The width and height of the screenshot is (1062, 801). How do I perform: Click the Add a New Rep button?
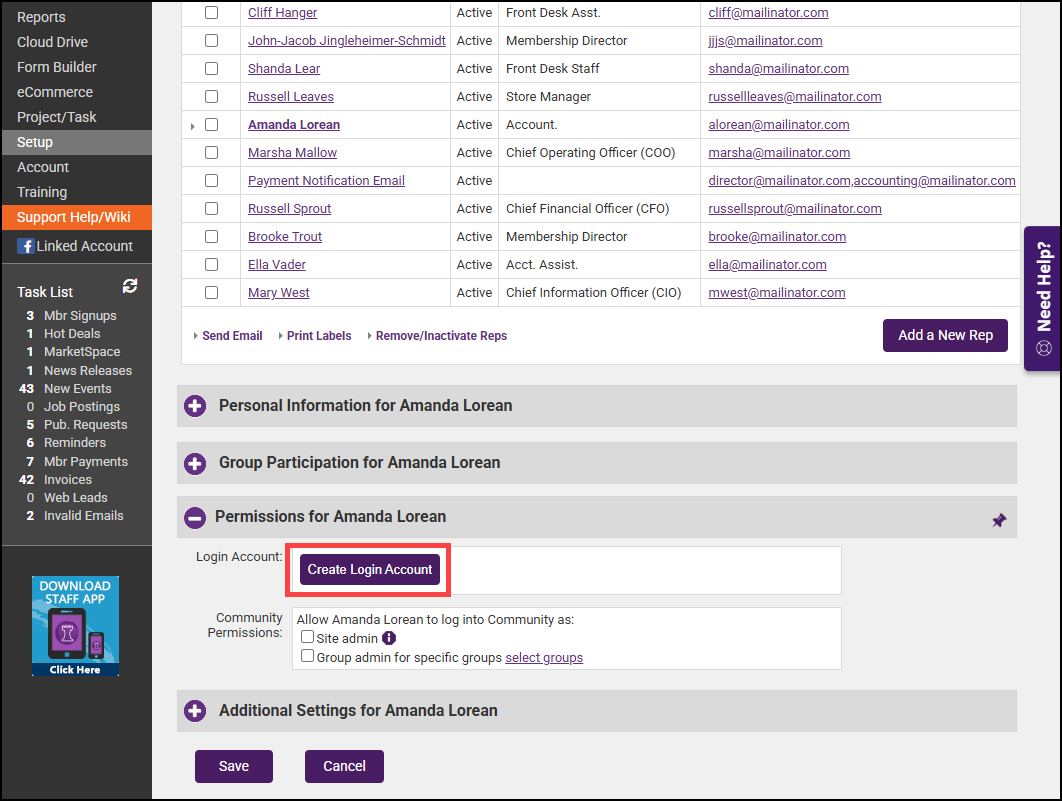tap(945, 335)
